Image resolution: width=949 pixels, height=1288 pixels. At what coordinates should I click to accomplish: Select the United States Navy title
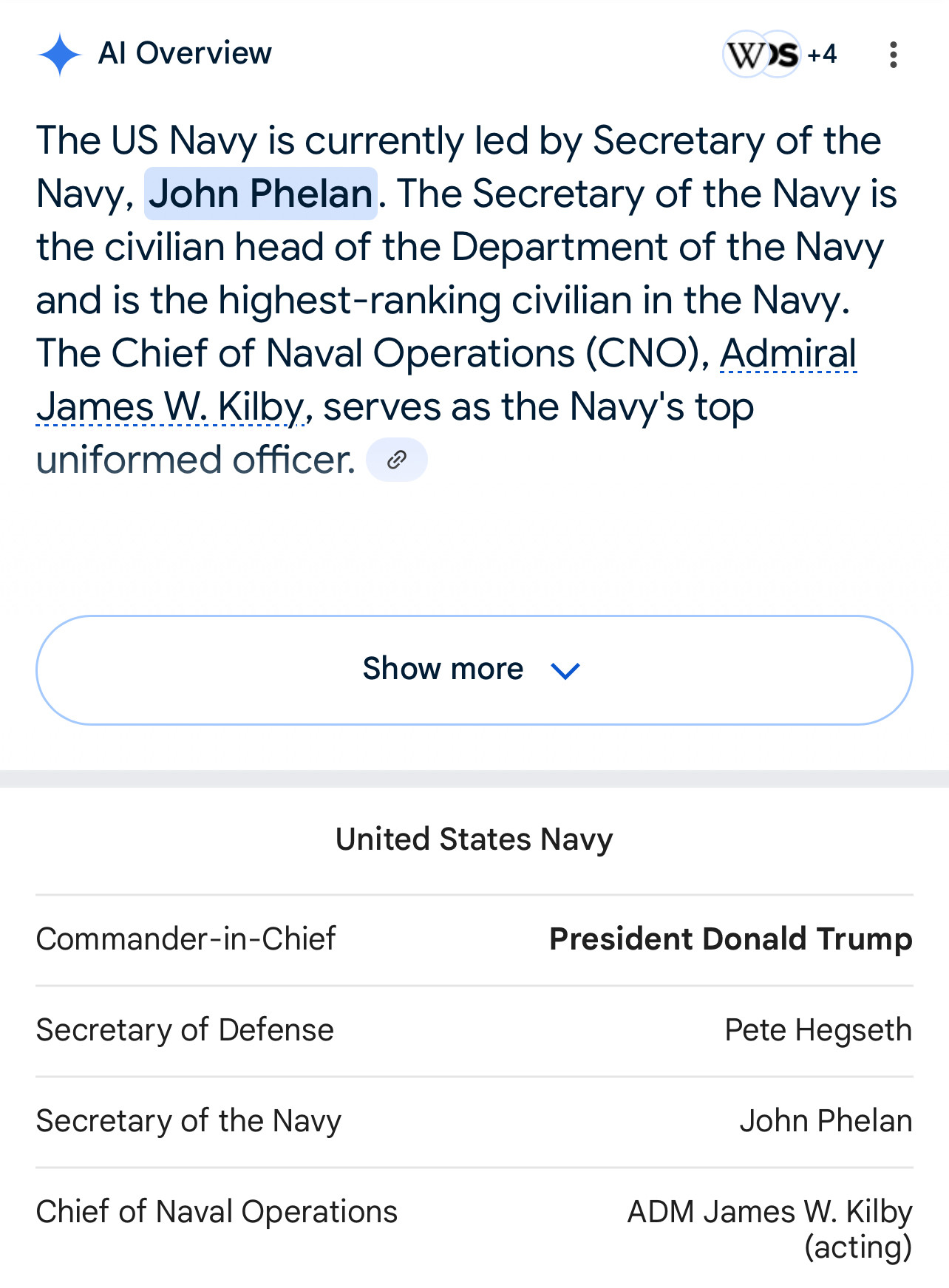pyautogui.click(x=475, y=839)
